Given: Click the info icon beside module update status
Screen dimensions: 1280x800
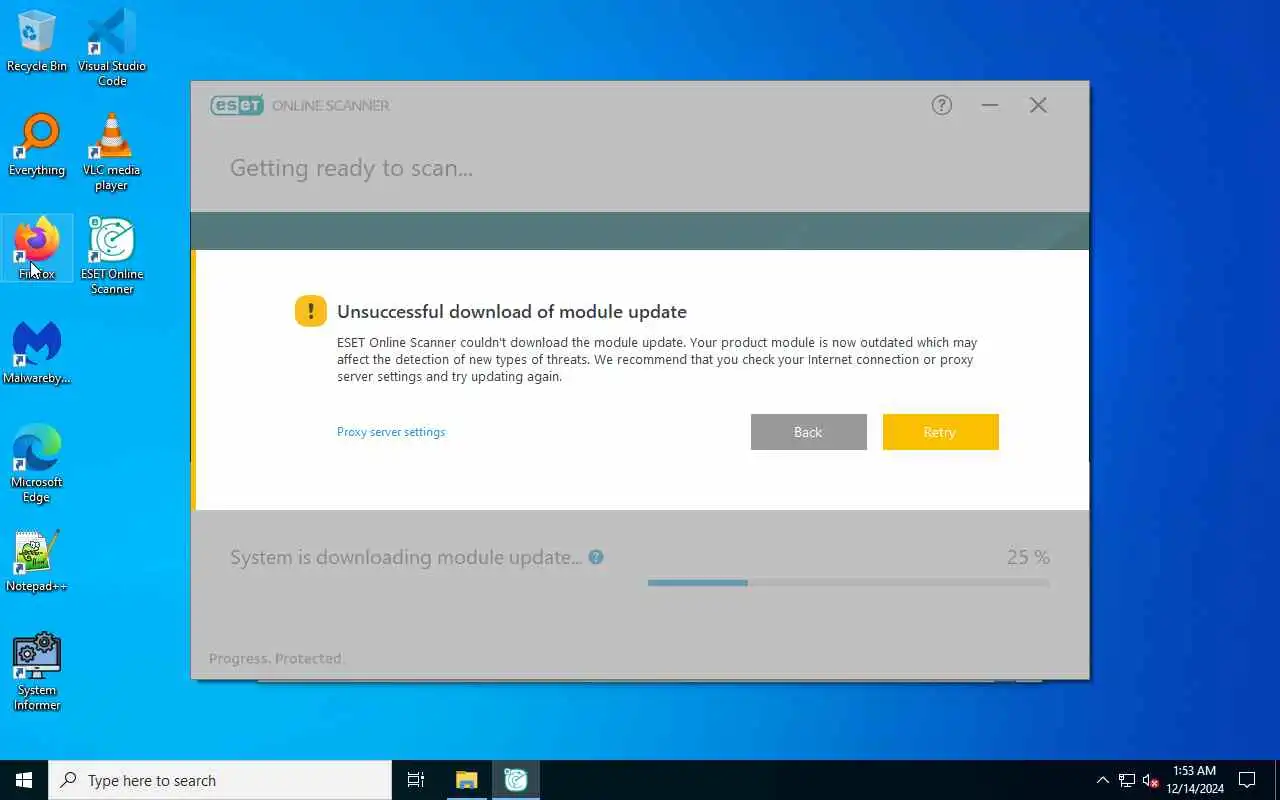Looking at the screenshot, I should coord(596,557).
